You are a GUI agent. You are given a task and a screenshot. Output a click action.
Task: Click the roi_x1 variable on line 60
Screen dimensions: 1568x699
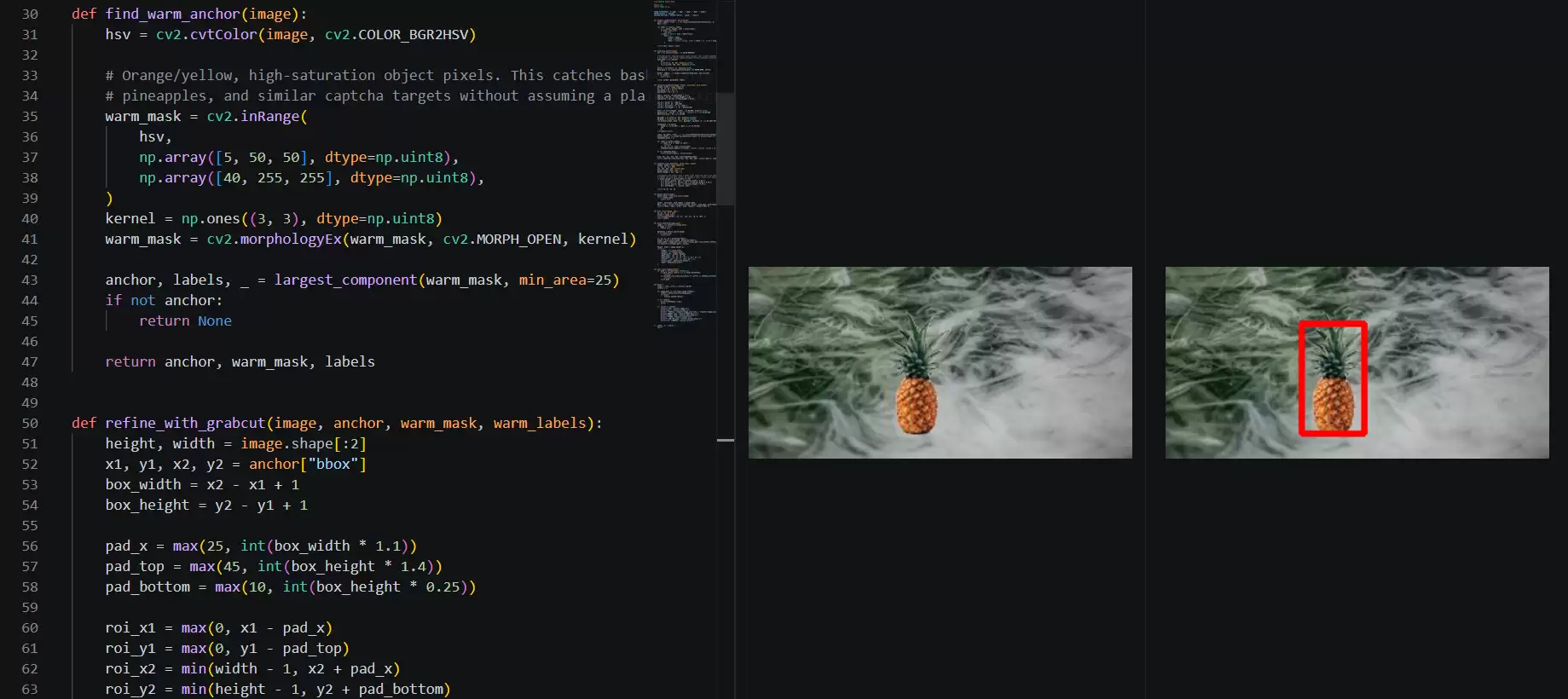pyautogui.click(x=130, y=627)
